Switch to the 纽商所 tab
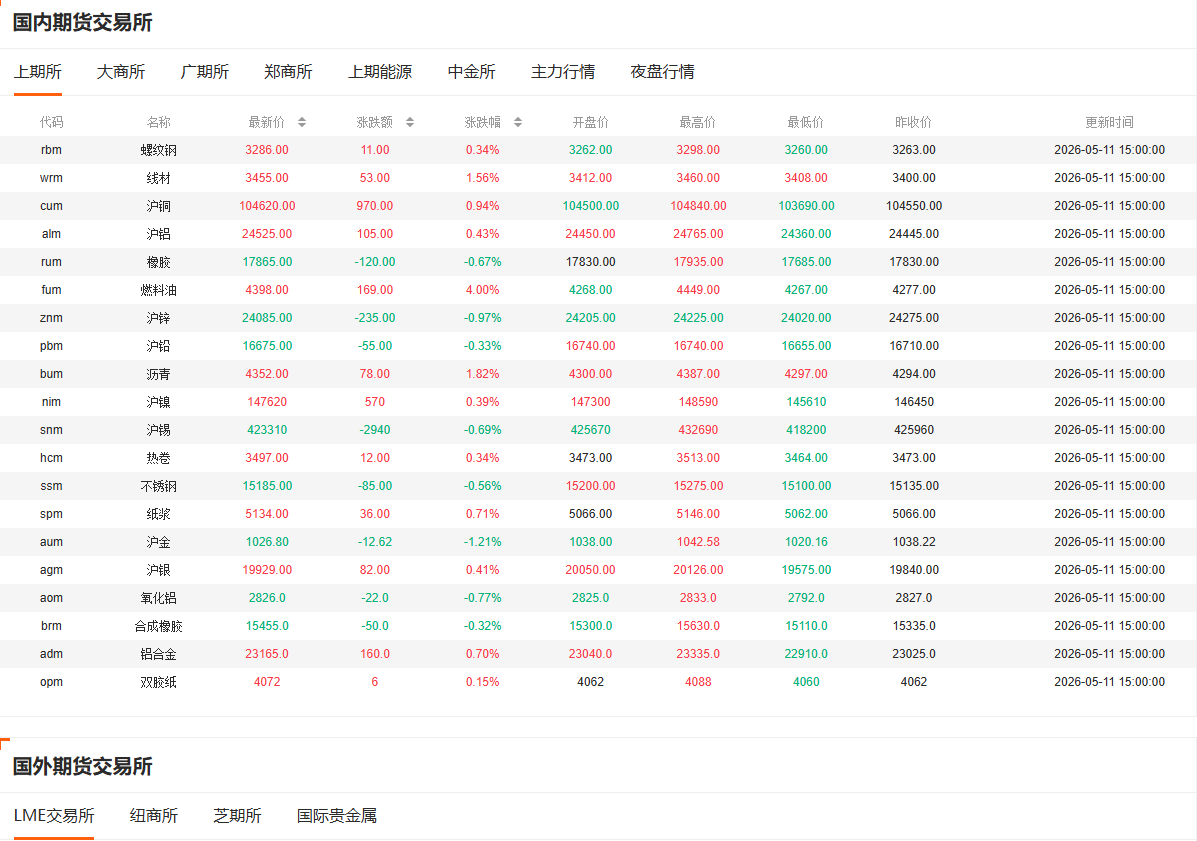The width and height of the screenshot is (1197, 841). point(153,816)
